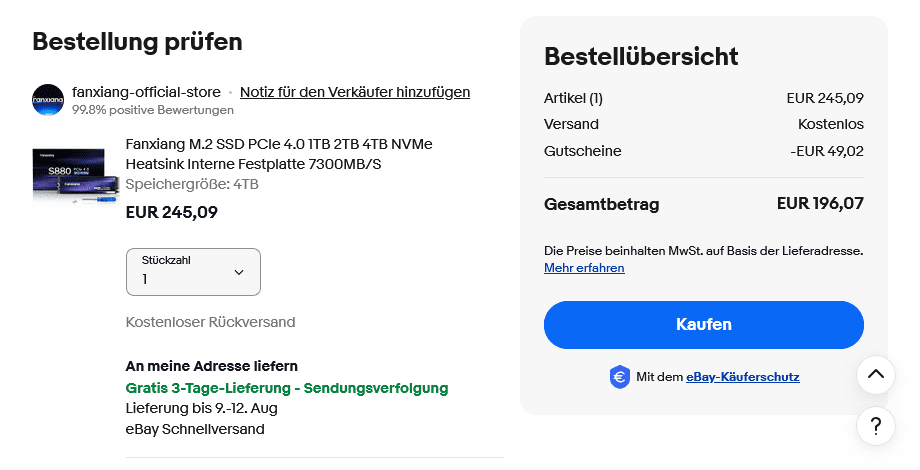Click the '99.8% positive Bewertungen' text

click(x=153, y=110)
